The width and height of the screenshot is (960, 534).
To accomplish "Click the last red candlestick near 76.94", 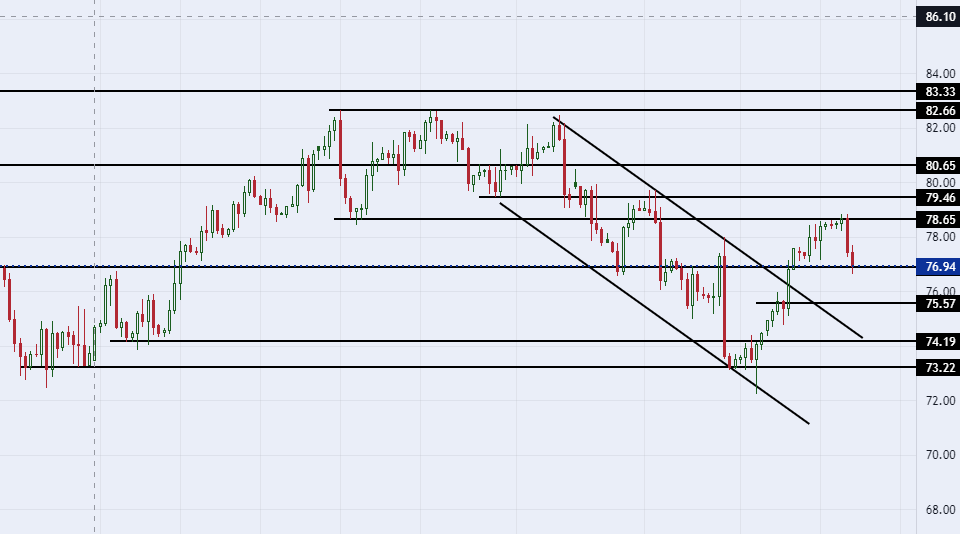I will 852,258.
